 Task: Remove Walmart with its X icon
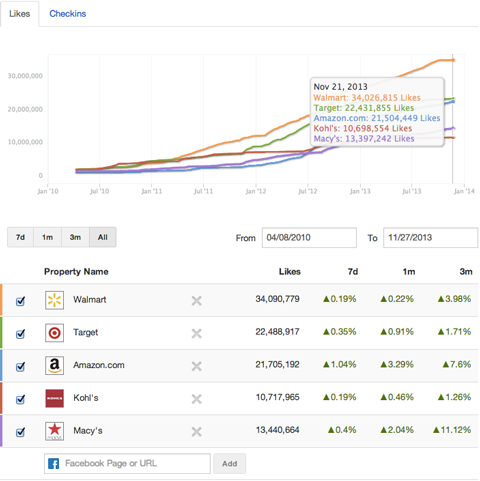(197, 301)
